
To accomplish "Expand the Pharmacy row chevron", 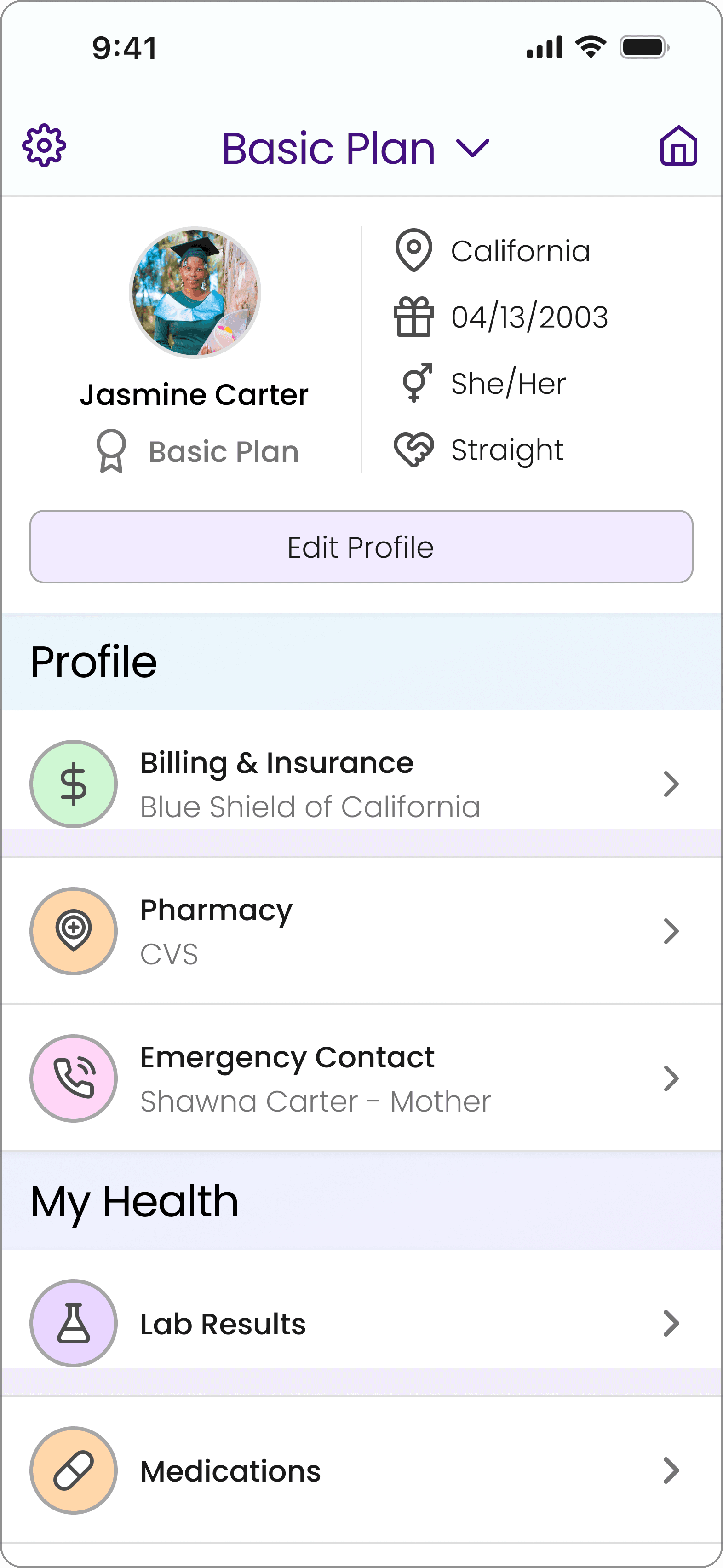I will pos(671,931).
